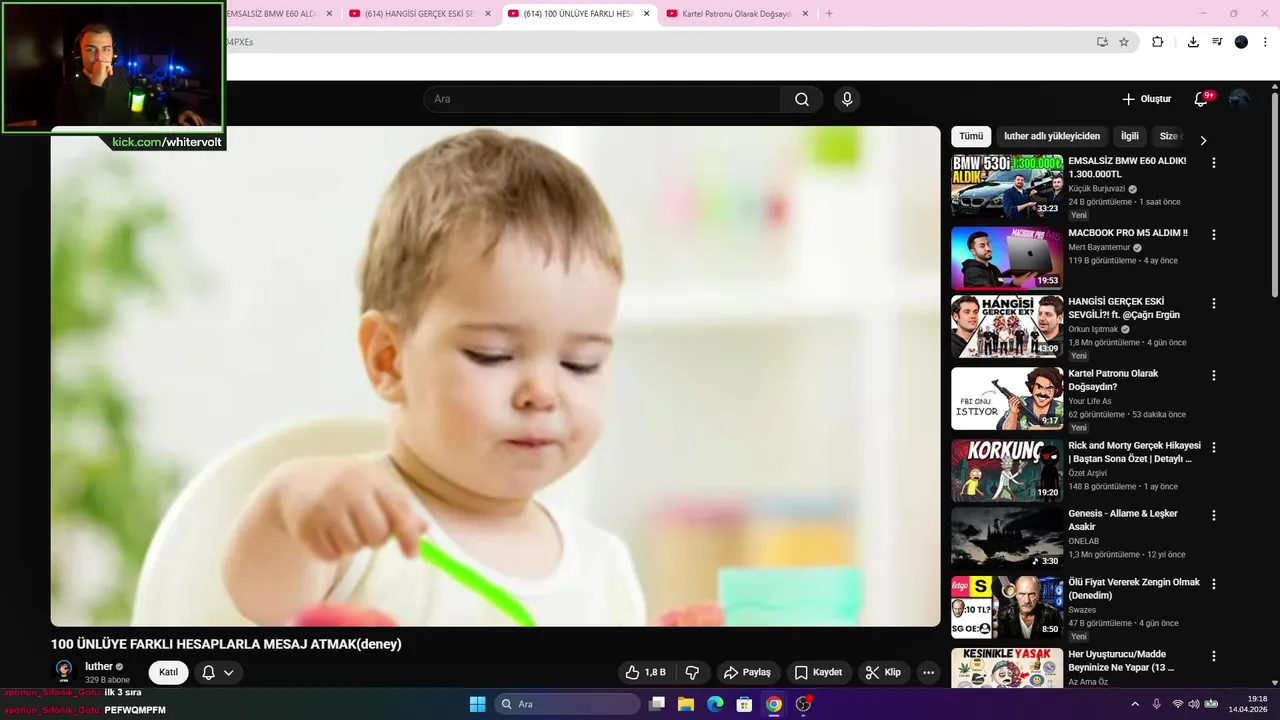Viewport: 1280px width, 720px height.
Task: Open luther channel avatar
Action: click(x=65, y=671)
